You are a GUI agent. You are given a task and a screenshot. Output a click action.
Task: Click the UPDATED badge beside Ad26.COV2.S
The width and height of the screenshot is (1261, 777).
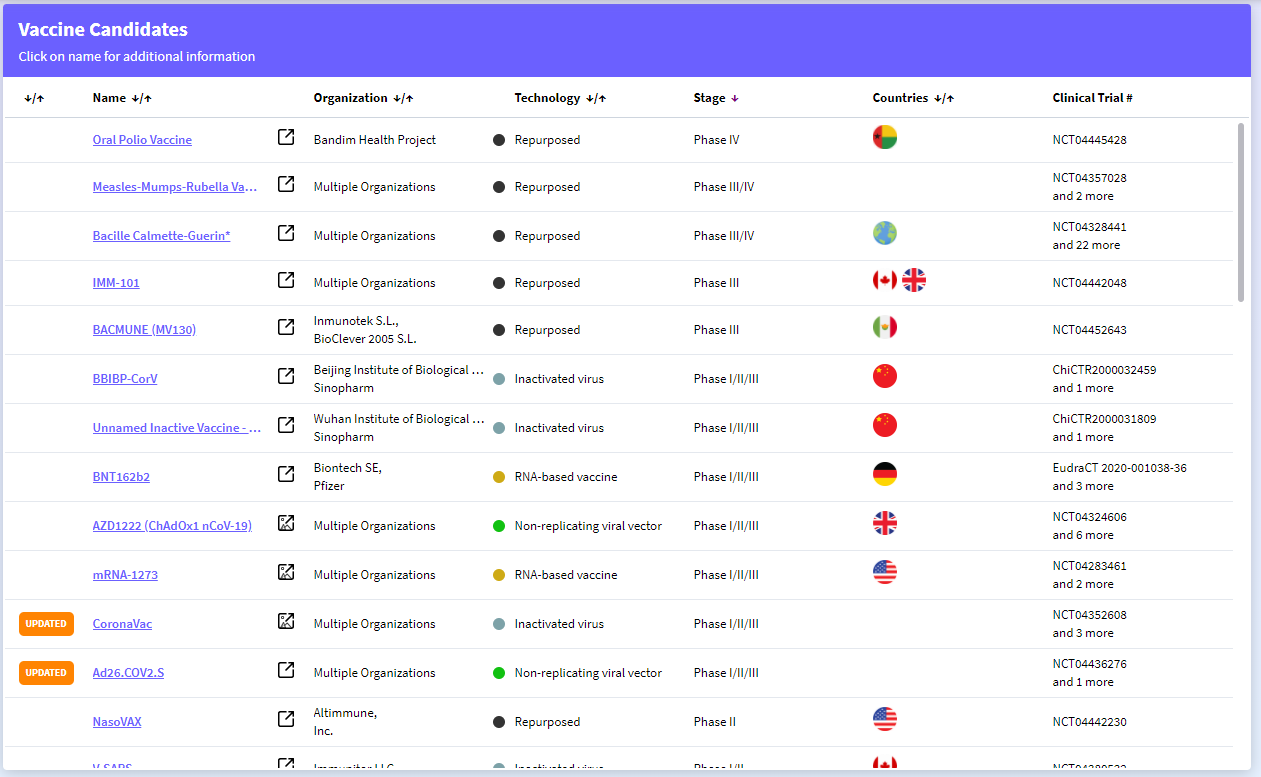[x=46, y=673]
